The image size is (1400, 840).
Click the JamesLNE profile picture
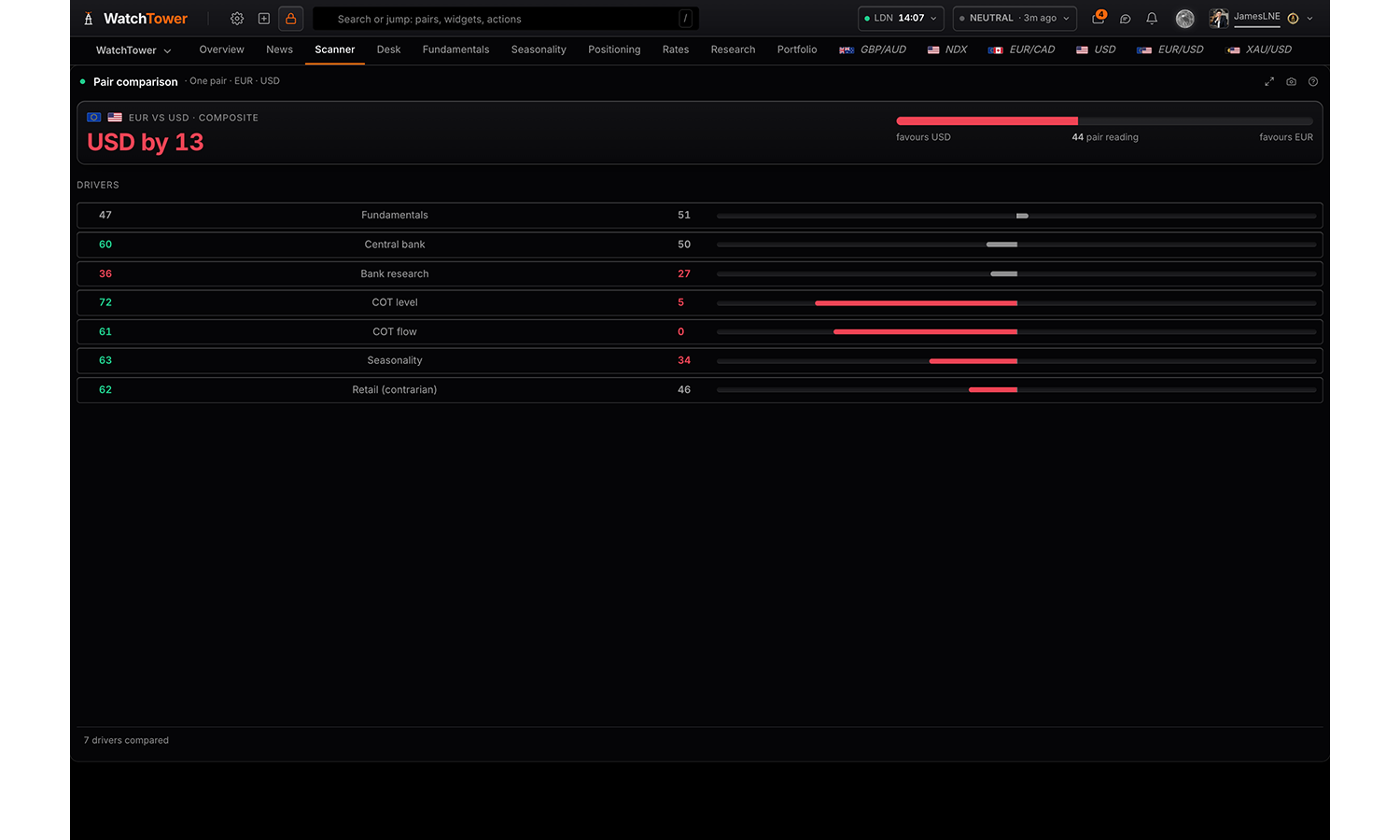1219,19
